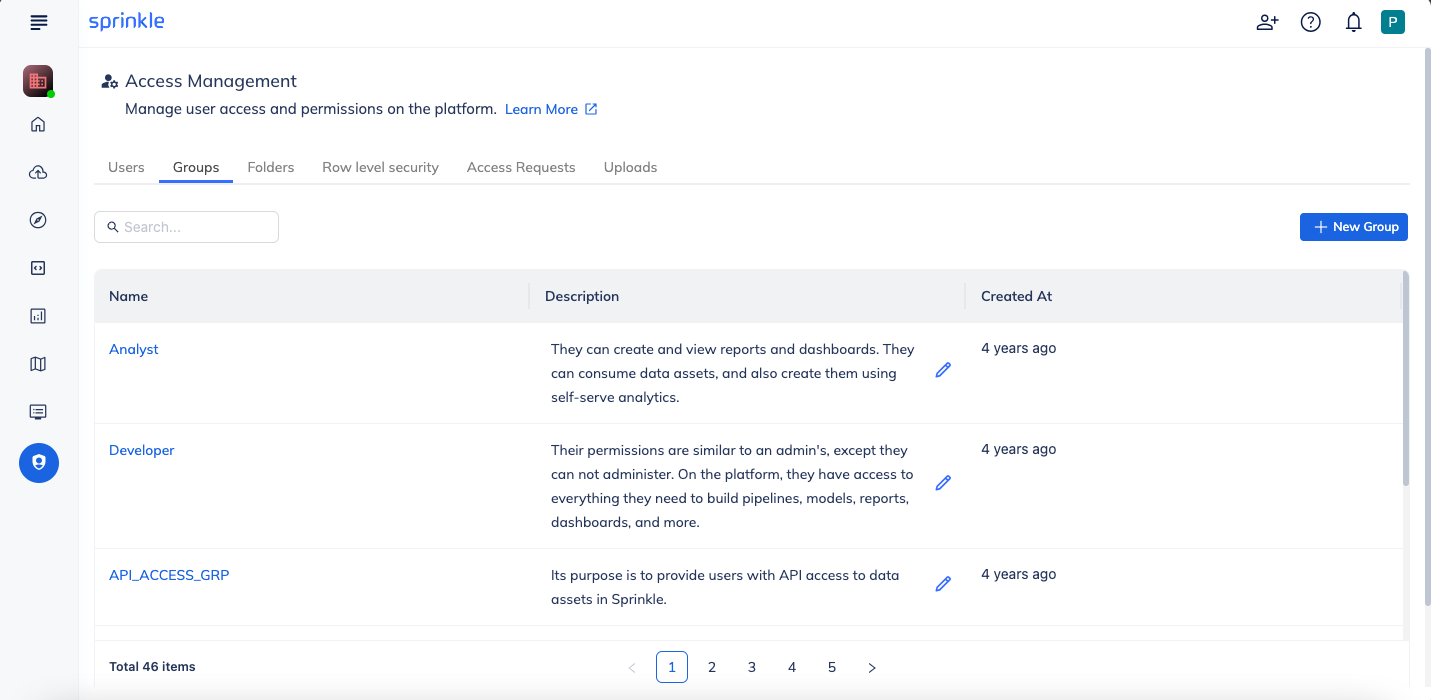Click the Developer description text
The height and width of the screenshot is (700, 1431).
(733, 486)
